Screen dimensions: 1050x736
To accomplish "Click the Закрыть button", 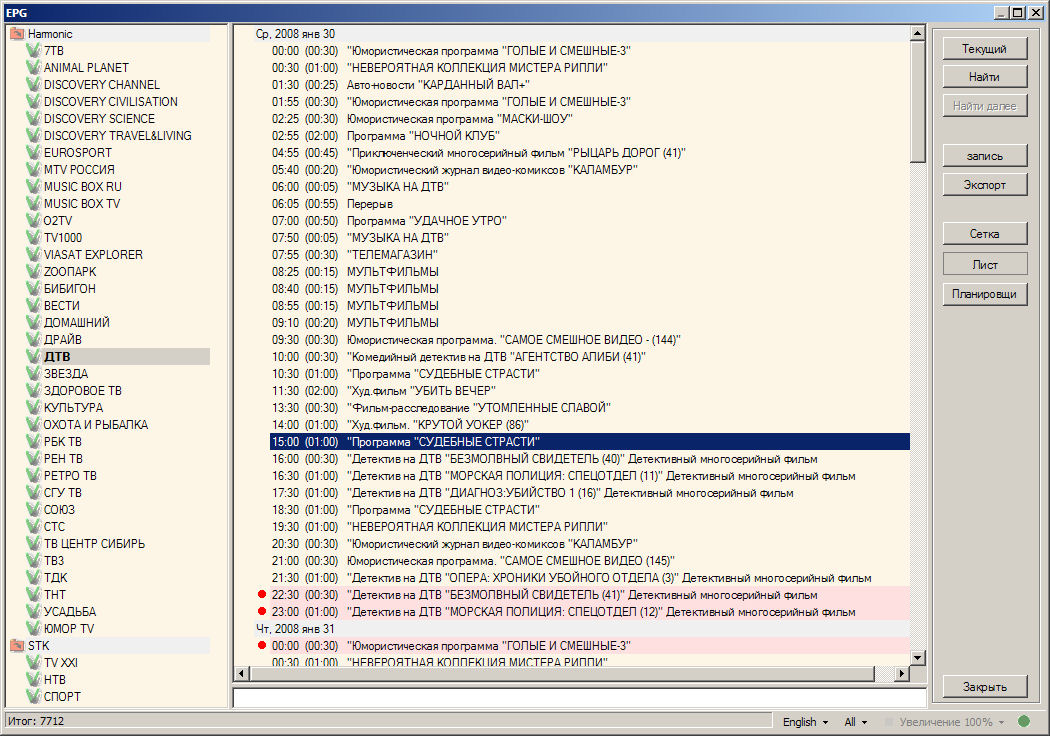I will [x=984, y=686].
